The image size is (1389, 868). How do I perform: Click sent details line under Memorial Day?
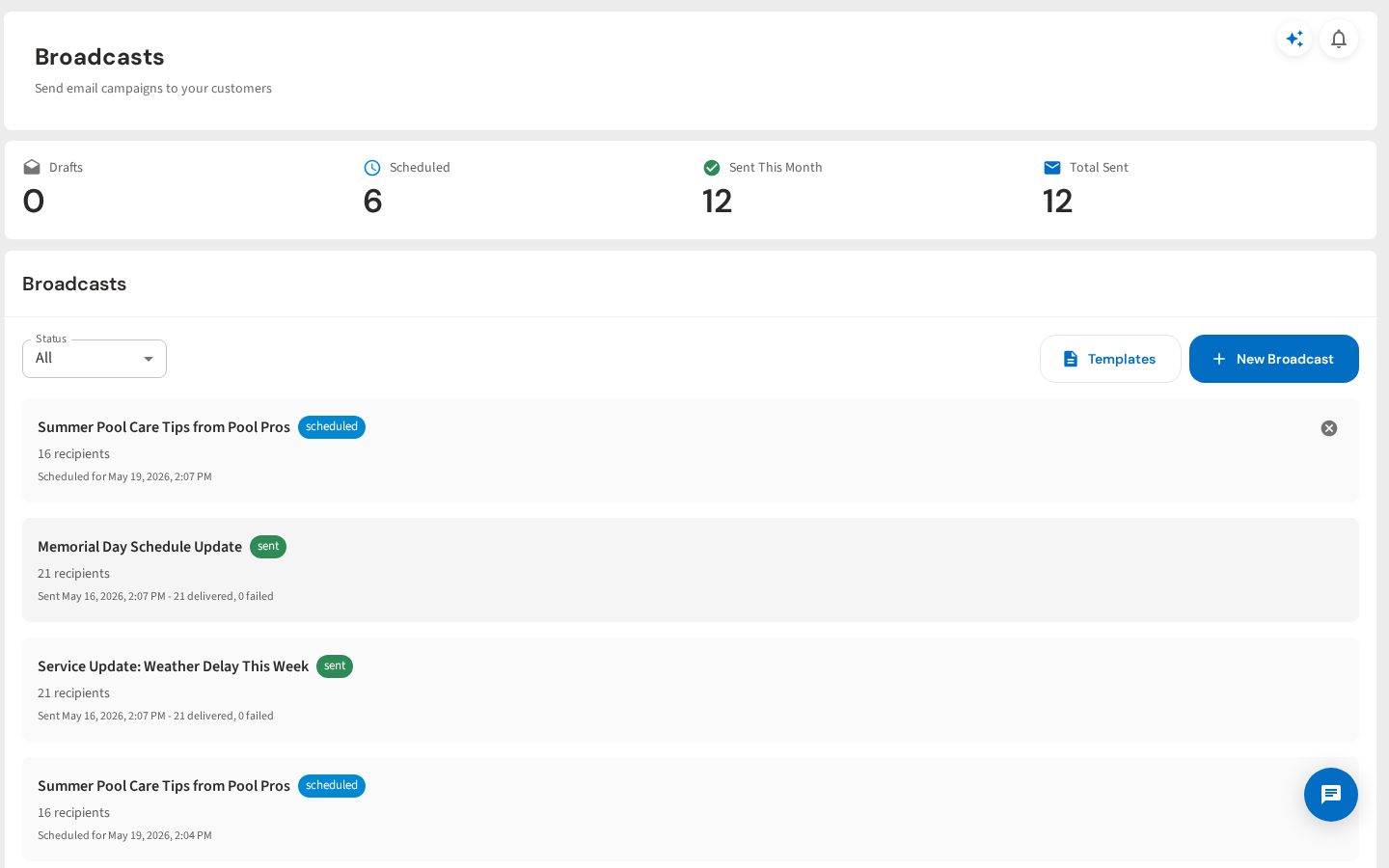[x=155, y=597]
